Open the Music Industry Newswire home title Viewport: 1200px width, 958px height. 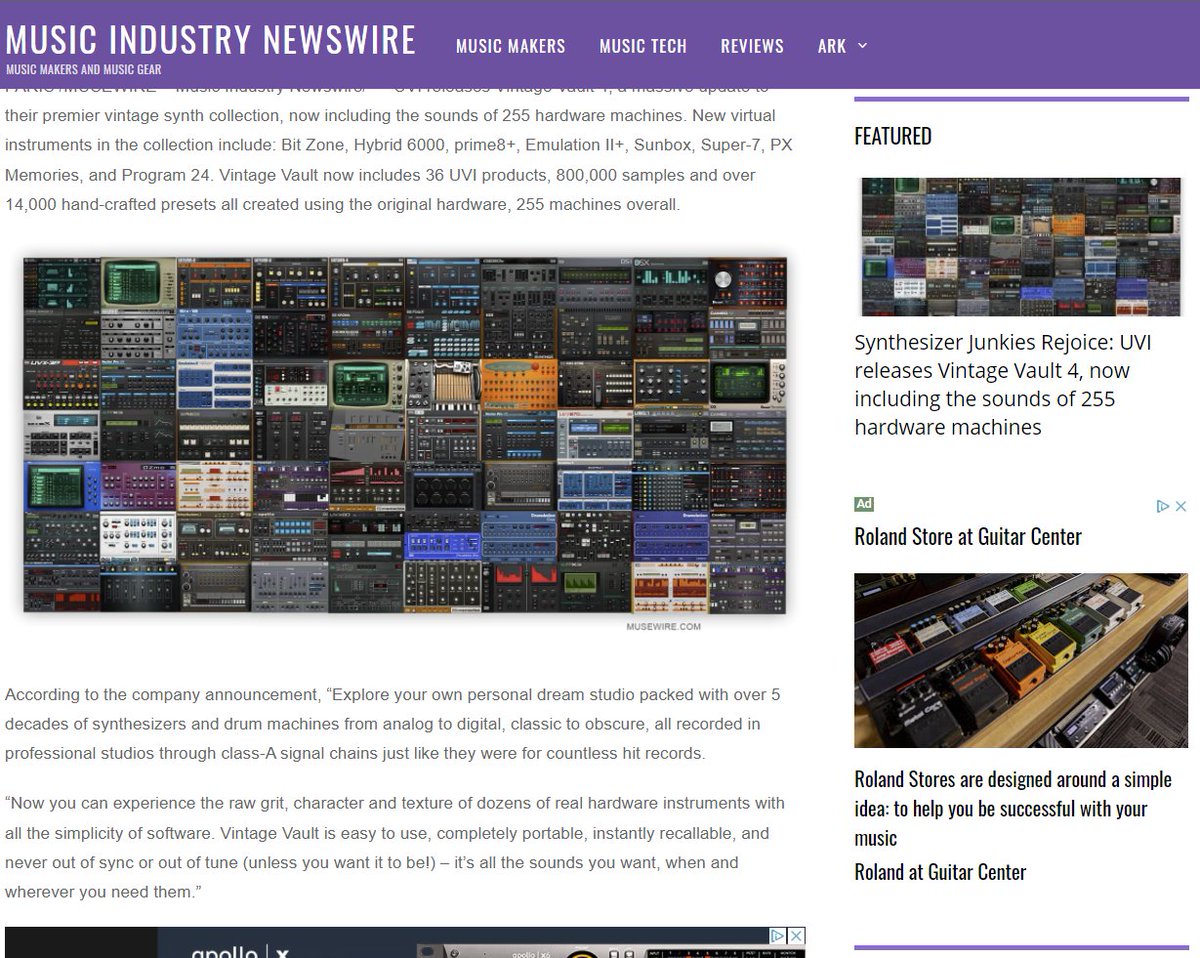(210, 39)
